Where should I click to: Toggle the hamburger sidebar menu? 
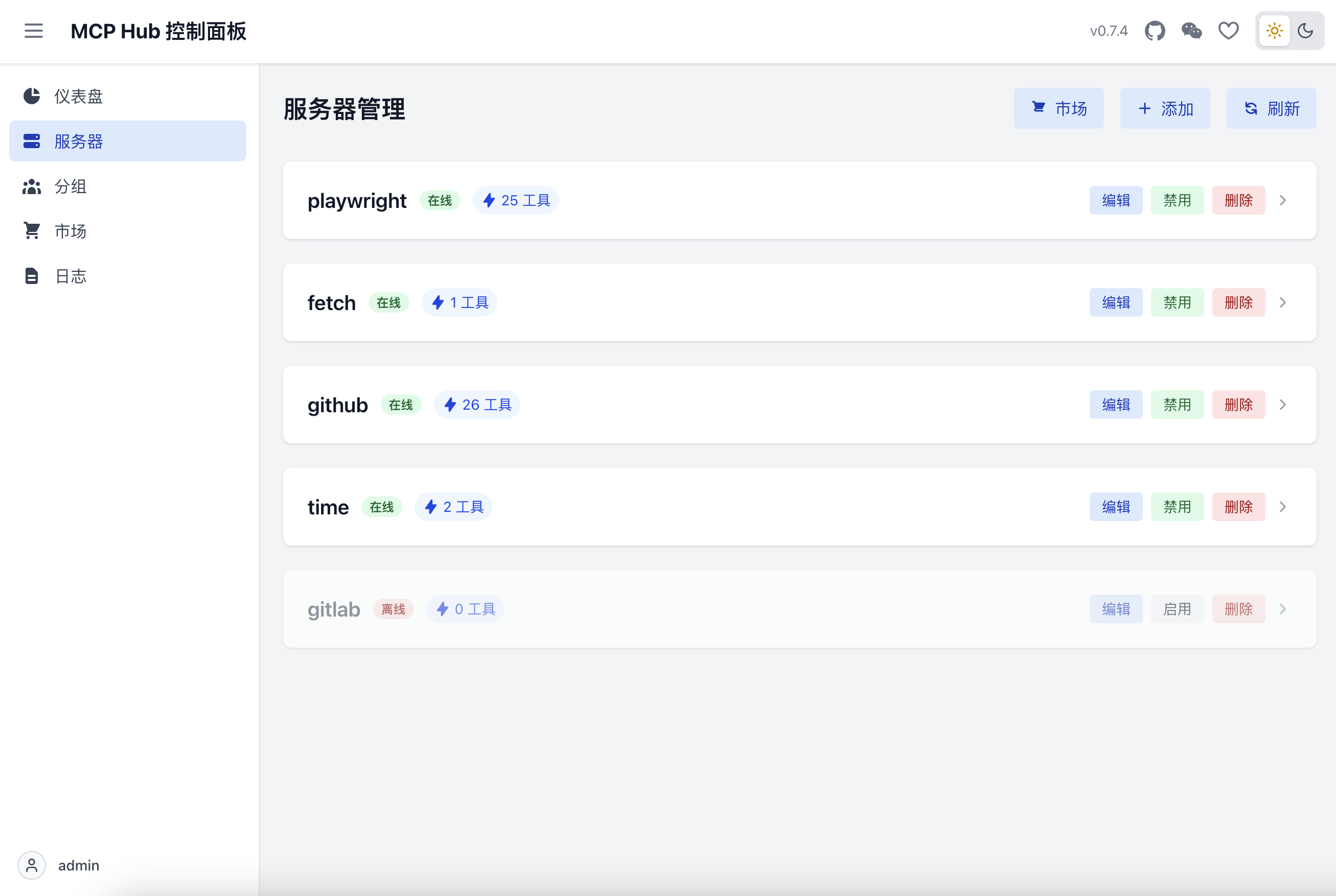[34, 31]
